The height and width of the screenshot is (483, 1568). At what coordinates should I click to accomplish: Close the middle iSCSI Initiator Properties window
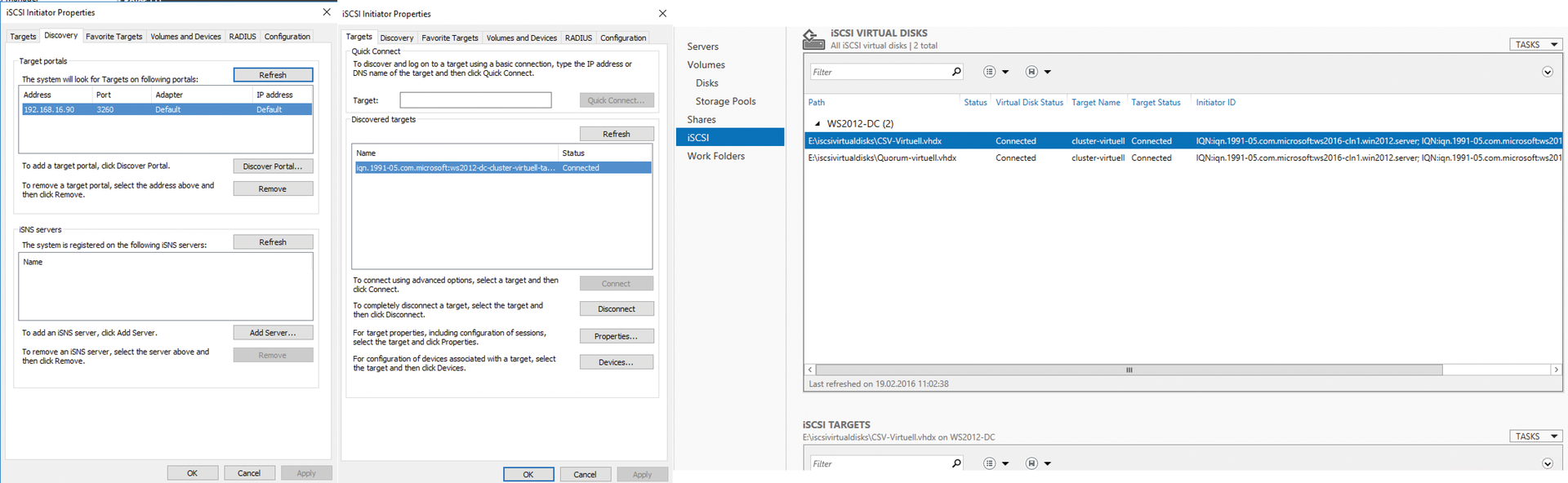[x=662, y=13]
